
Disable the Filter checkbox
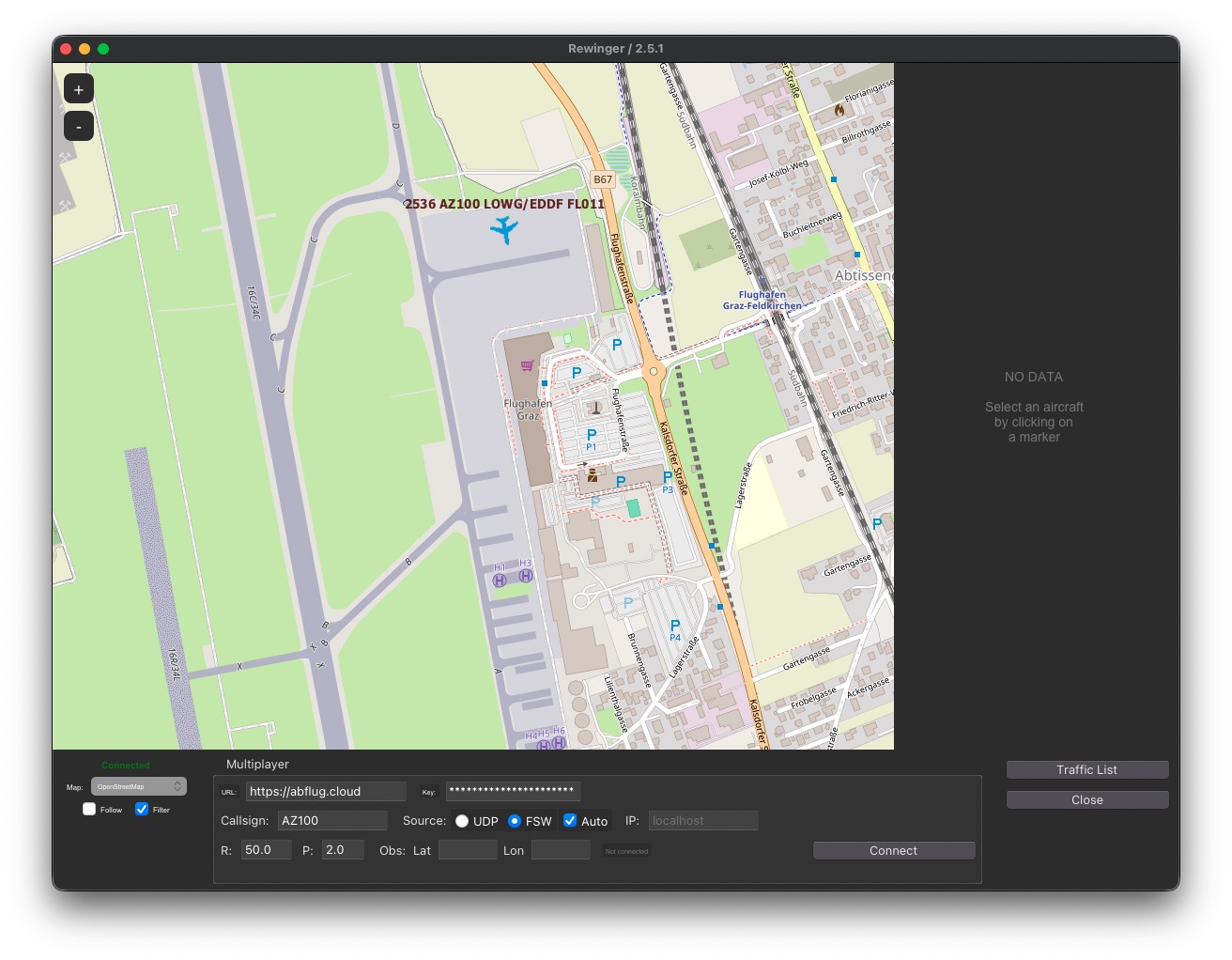click(142, 809)
